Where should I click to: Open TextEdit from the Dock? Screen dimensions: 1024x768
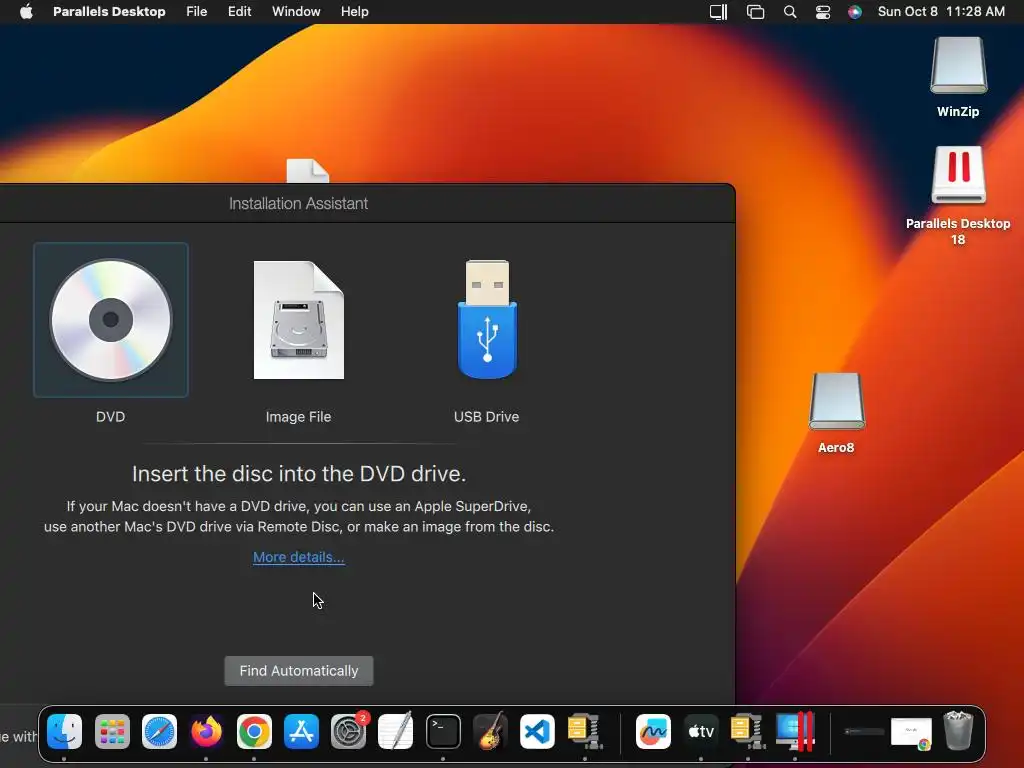[396, 731]
